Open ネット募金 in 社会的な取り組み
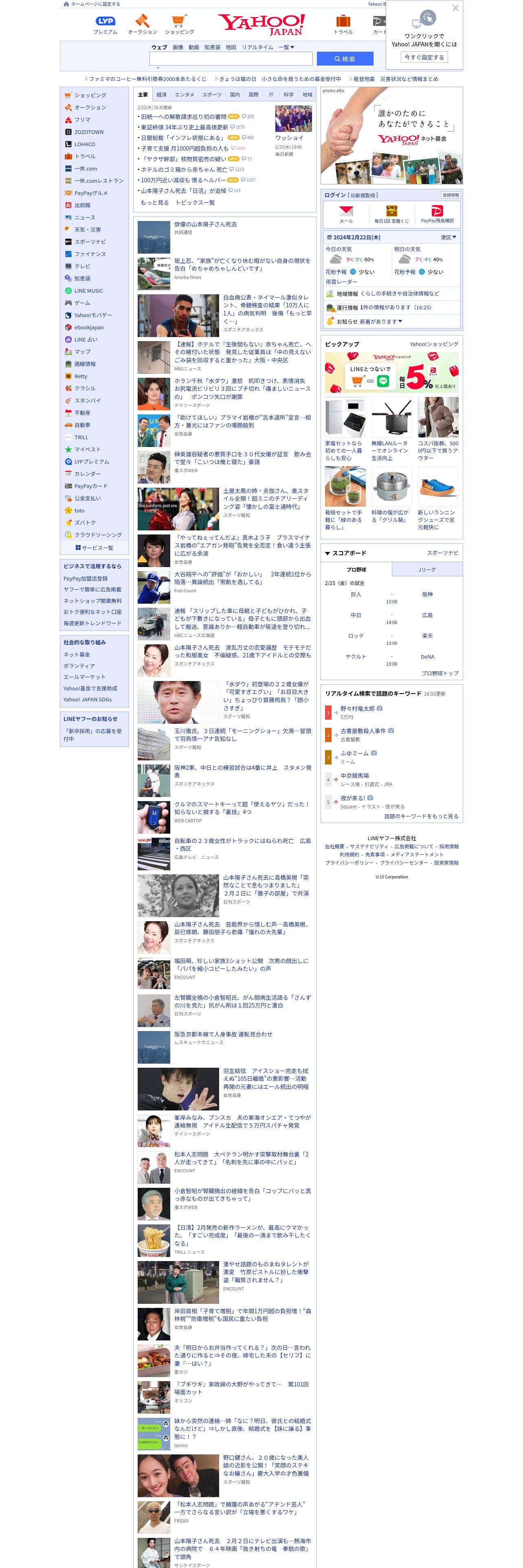Screen dimensions: 523x1568 [x=77, y=654]
